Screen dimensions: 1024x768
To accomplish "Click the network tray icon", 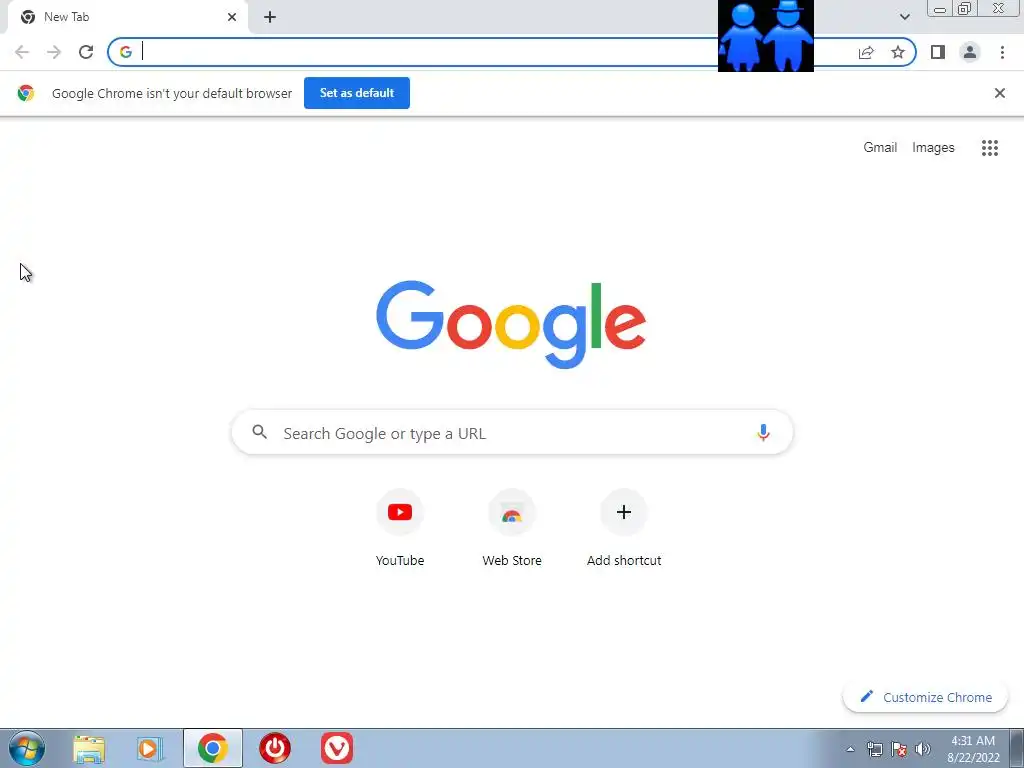I will (x=874, y=749).
